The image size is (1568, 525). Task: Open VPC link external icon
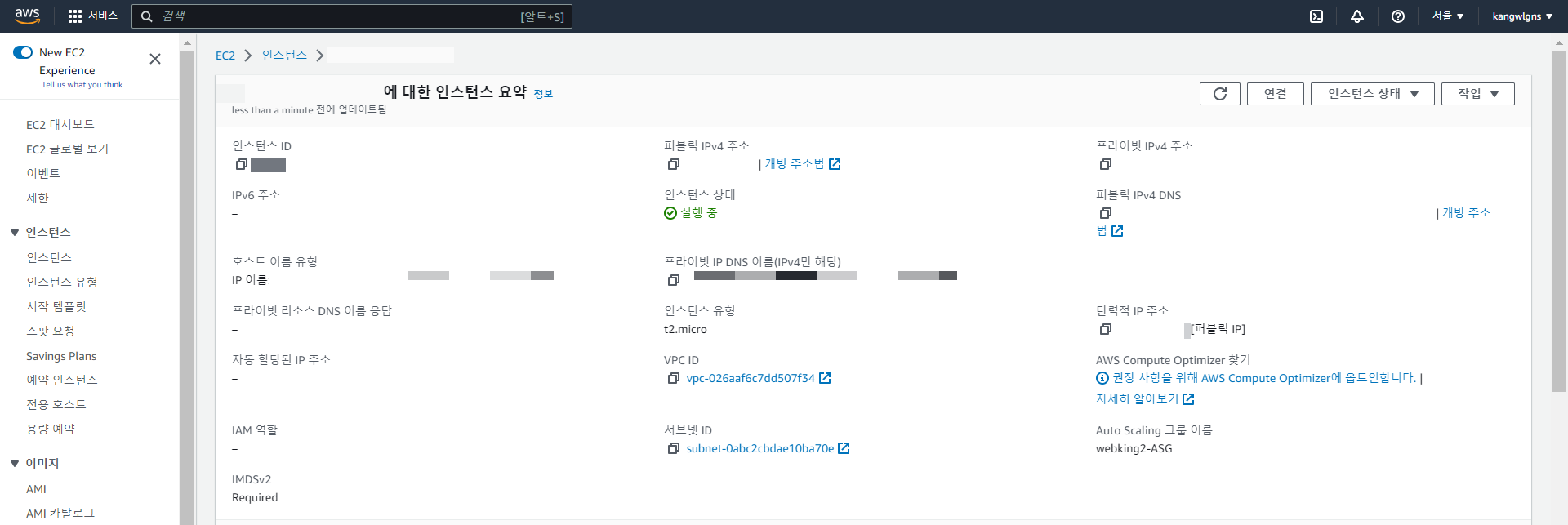click(825, 378)
